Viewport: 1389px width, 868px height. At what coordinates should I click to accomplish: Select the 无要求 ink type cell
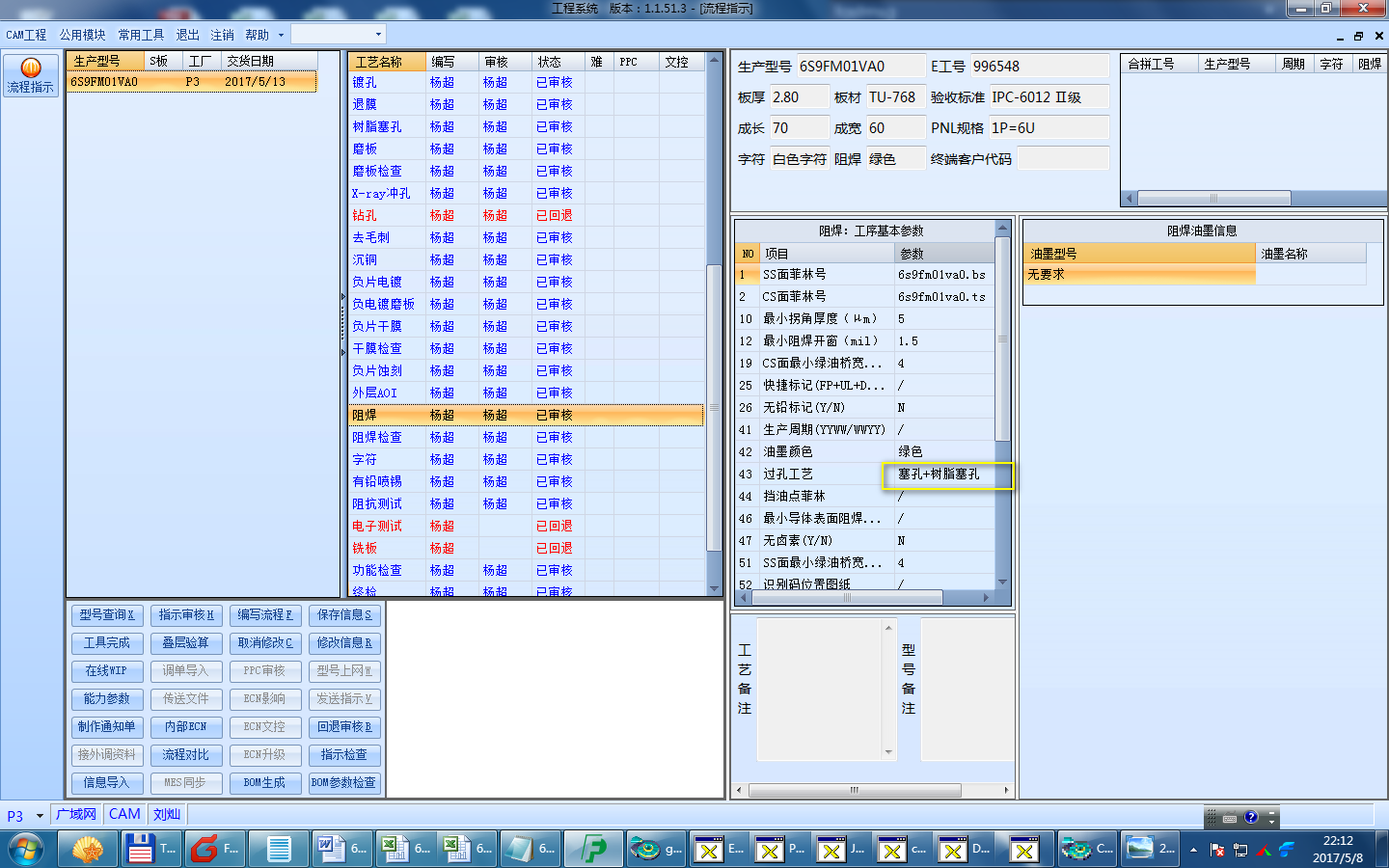pos(1139,275)
